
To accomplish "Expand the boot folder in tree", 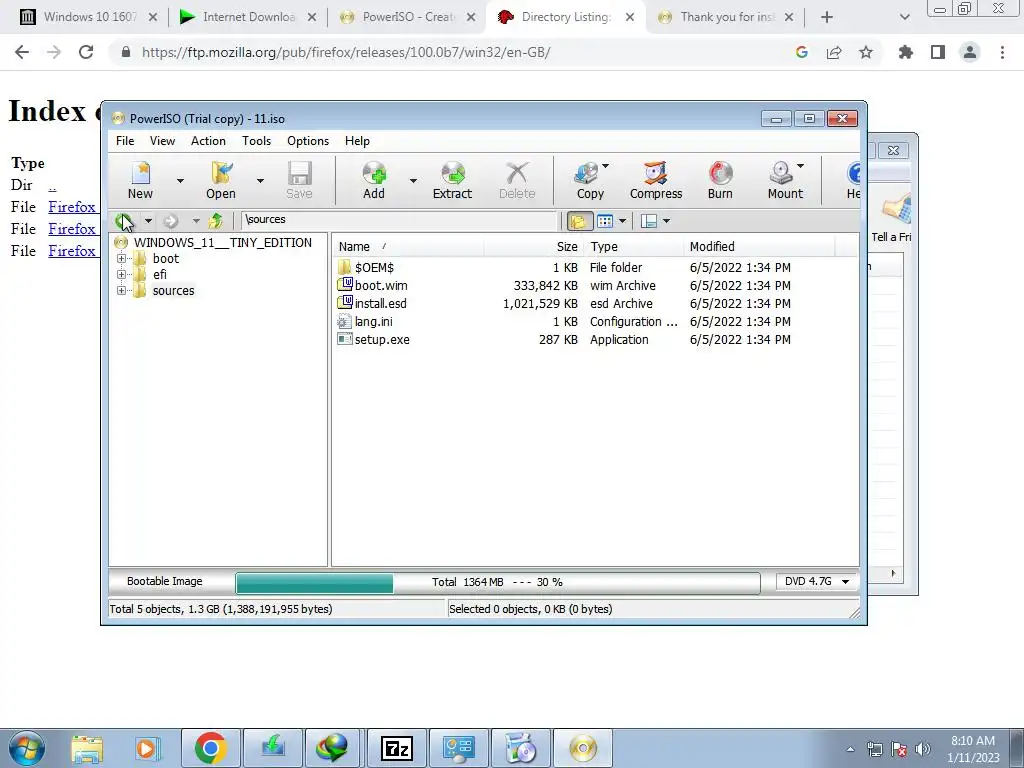I will click(x=121, y=259).
